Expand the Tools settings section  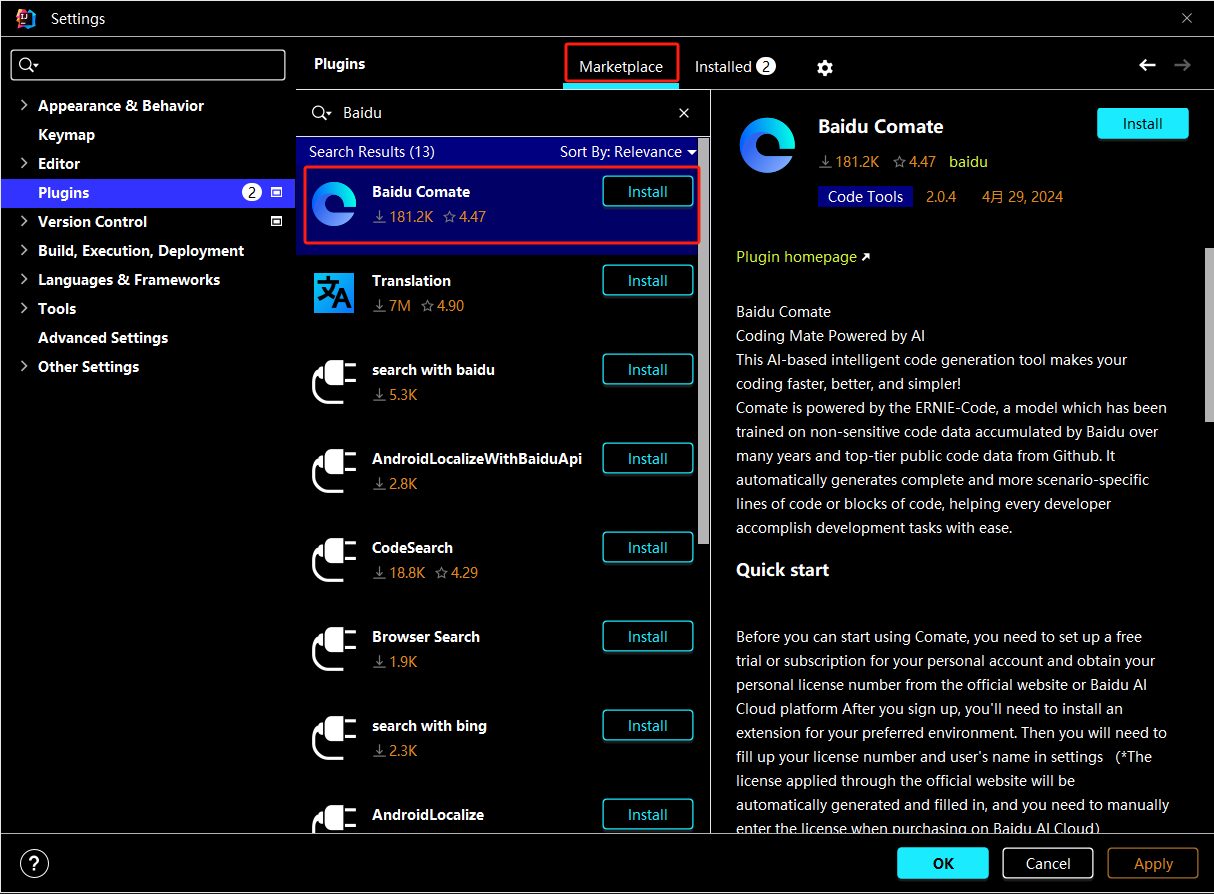pos(24,308)
